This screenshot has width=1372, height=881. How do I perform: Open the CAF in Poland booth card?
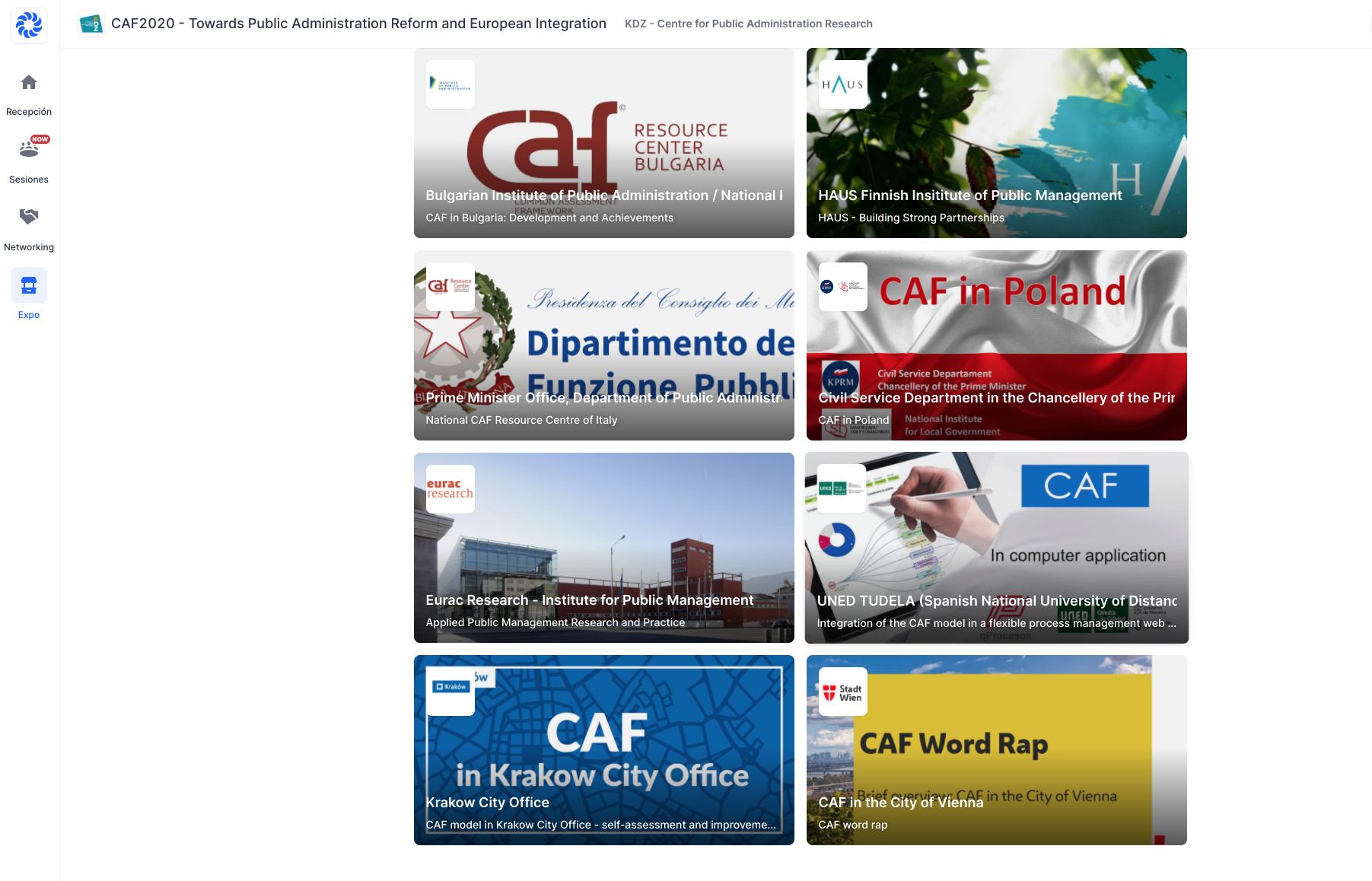pos(997,345)
